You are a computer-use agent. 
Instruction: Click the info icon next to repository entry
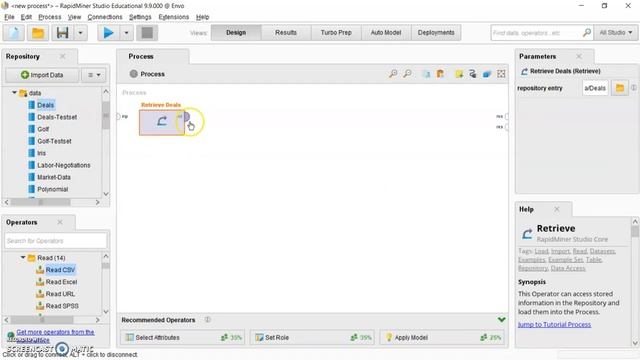(634, 88)
